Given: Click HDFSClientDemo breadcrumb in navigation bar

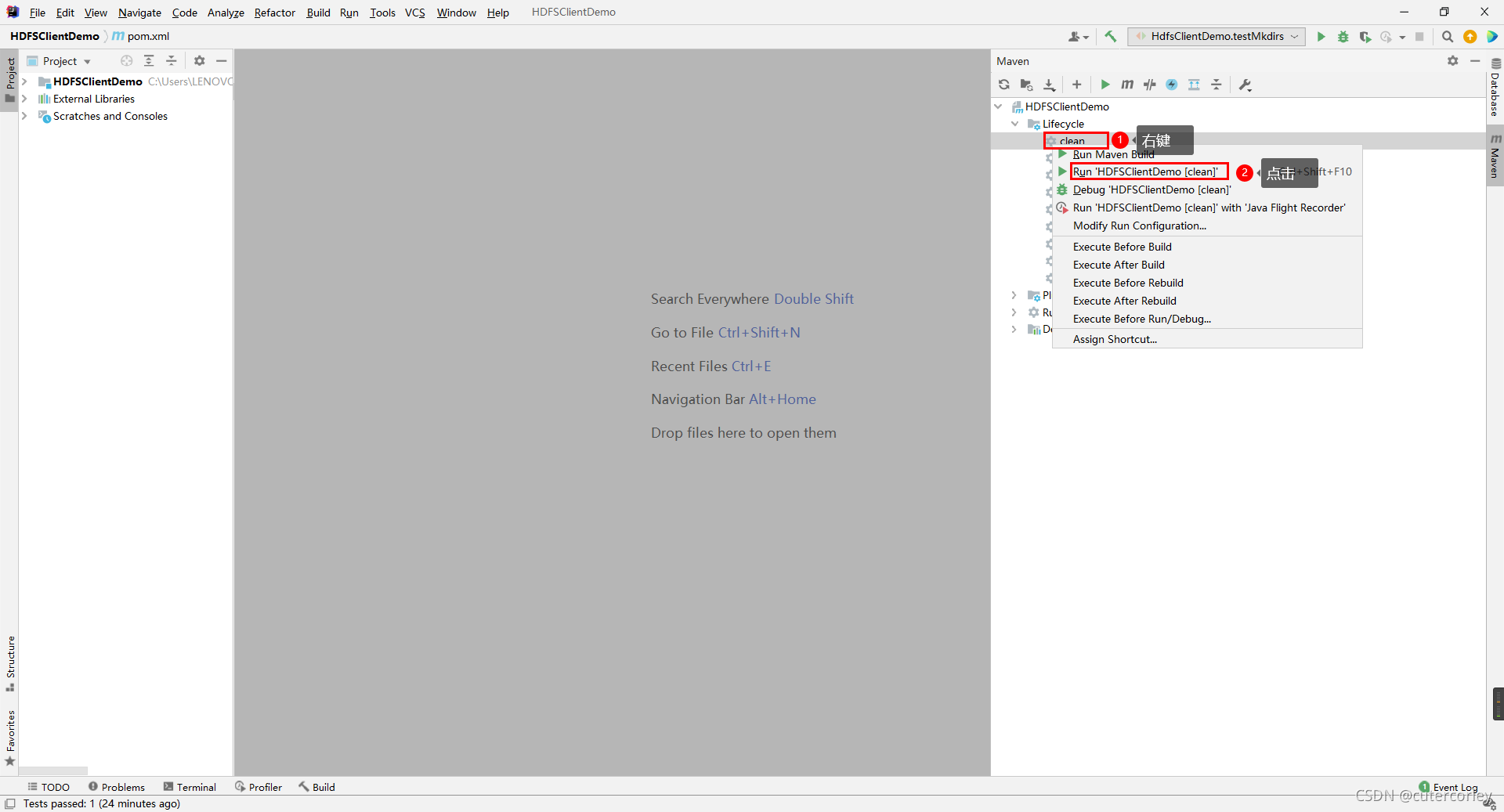Looking at the screenshot, I should (x=55, y=36).
